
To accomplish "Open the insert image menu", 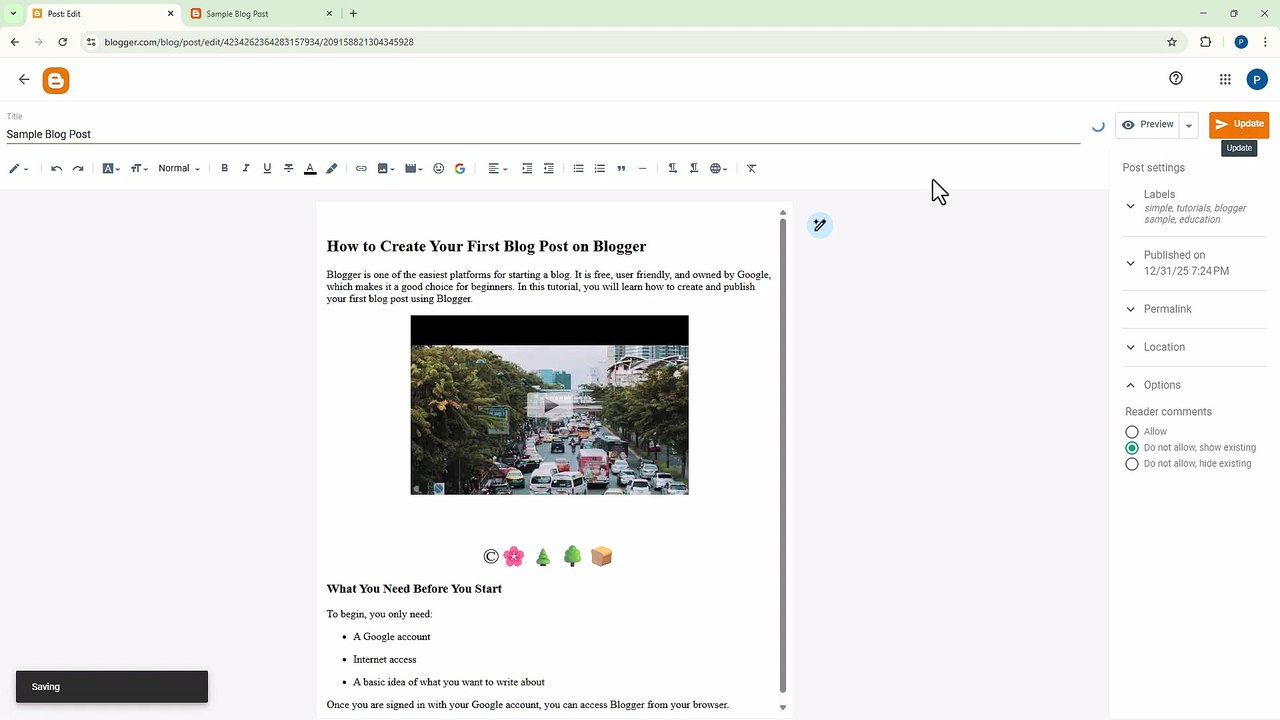I will pyautogui.click(x=386, y=168).
